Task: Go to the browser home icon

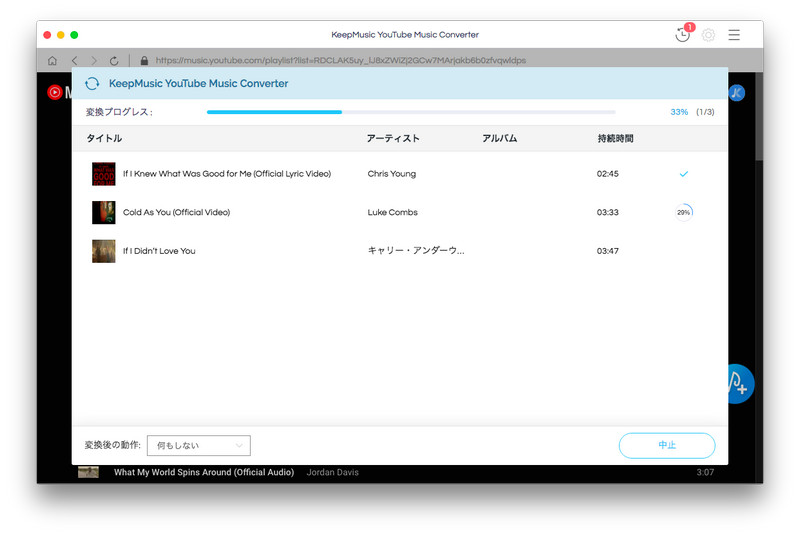Action: coord(52,61)
